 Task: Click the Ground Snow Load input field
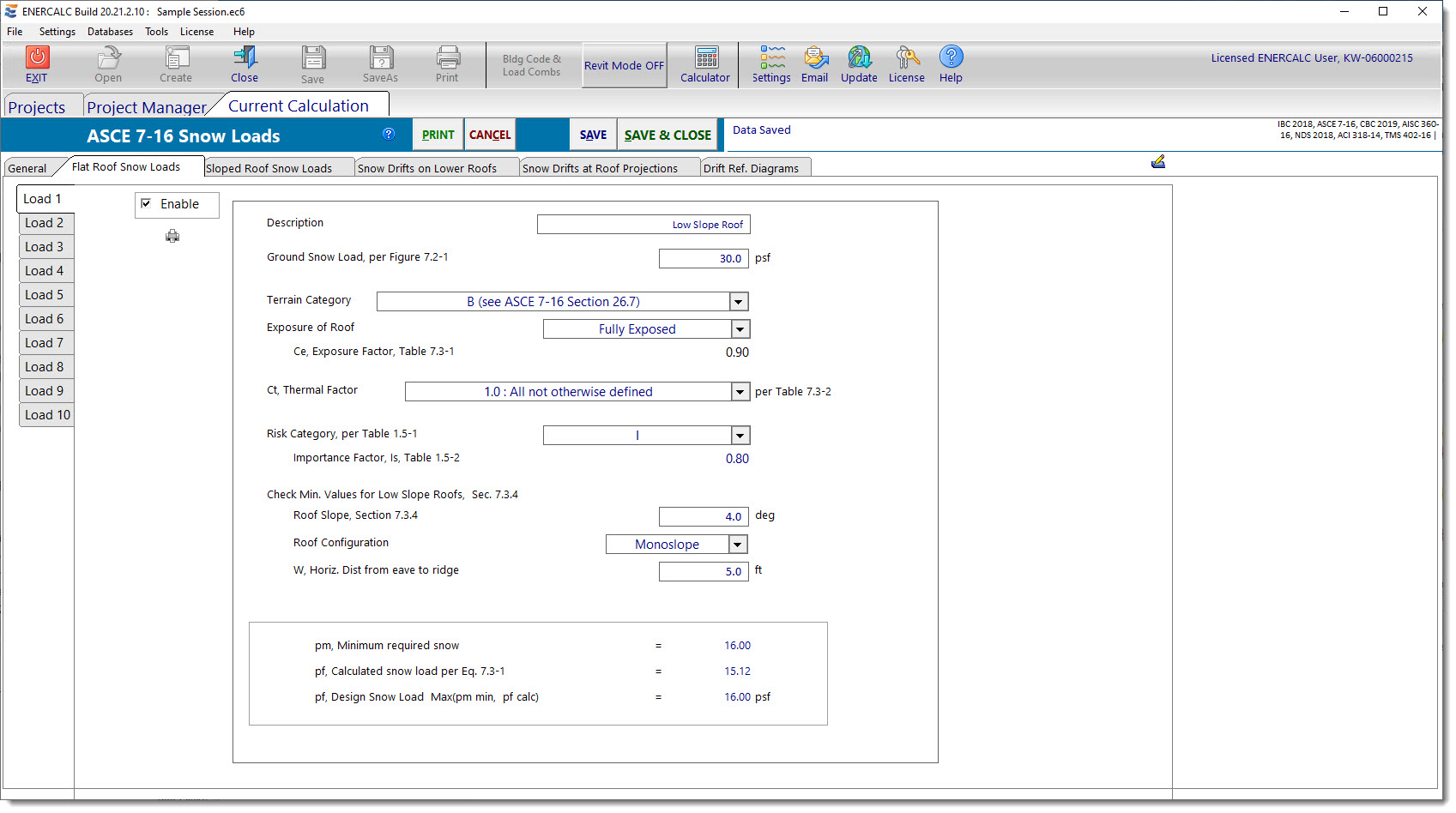703,259
